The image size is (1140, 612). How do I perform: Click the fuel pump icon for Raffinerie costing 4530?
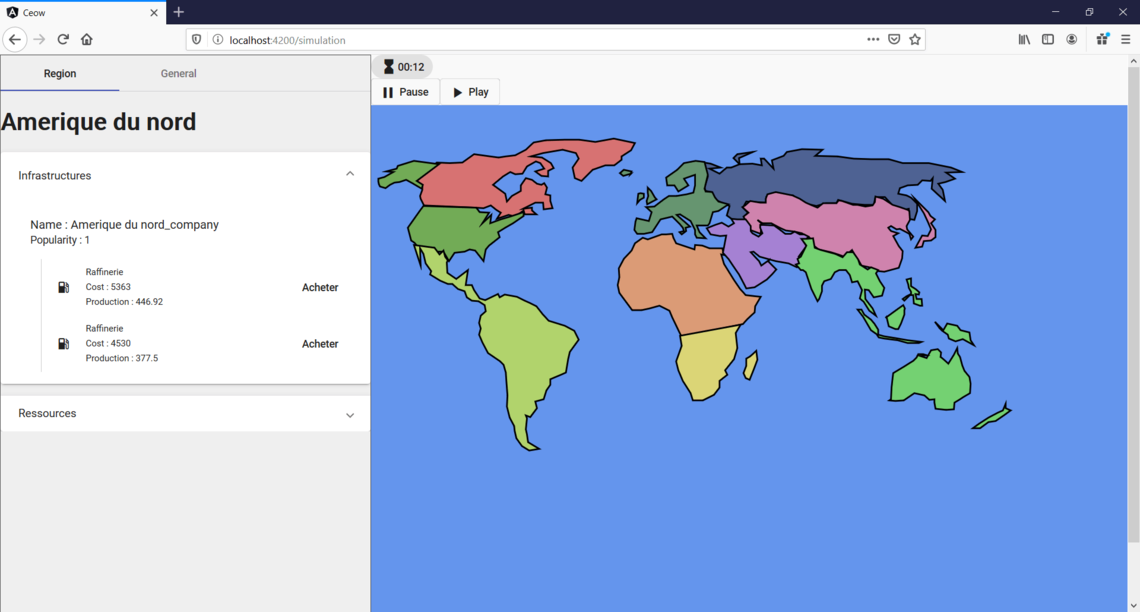[x=63, y=344]
